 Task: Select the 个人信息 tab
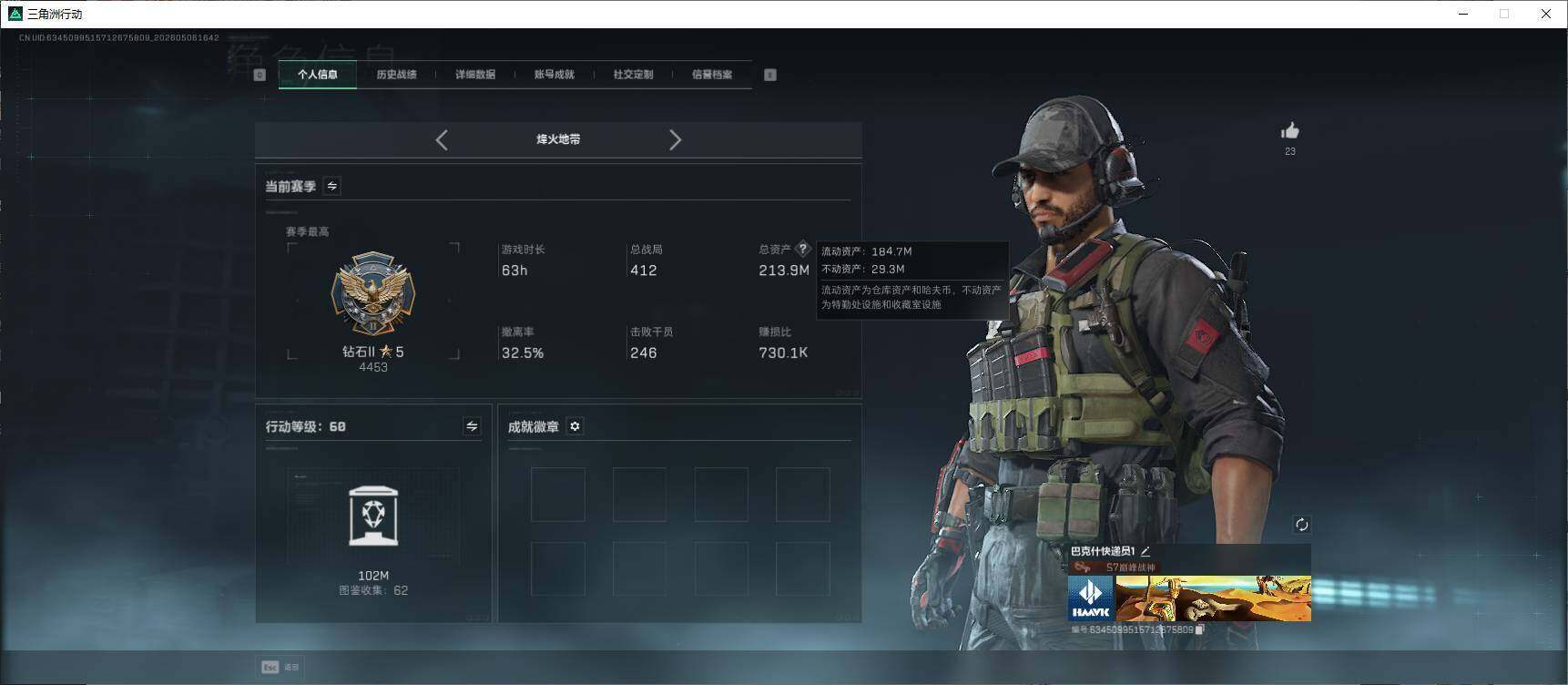pyautogui.click(x=317, y=75)
